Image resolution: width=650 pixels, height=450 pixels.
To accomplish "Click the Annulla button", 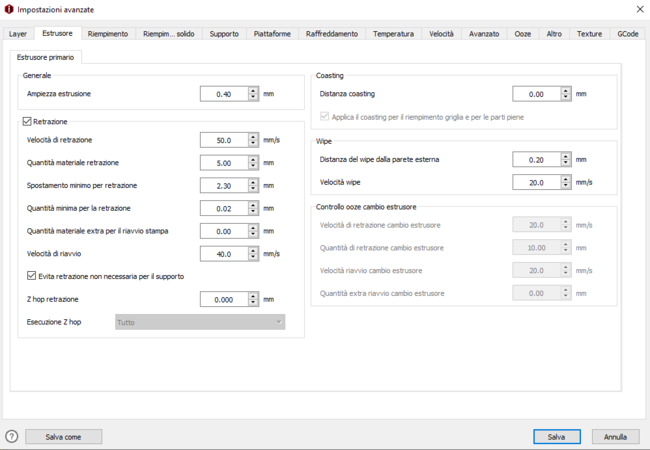I will 615,437.
